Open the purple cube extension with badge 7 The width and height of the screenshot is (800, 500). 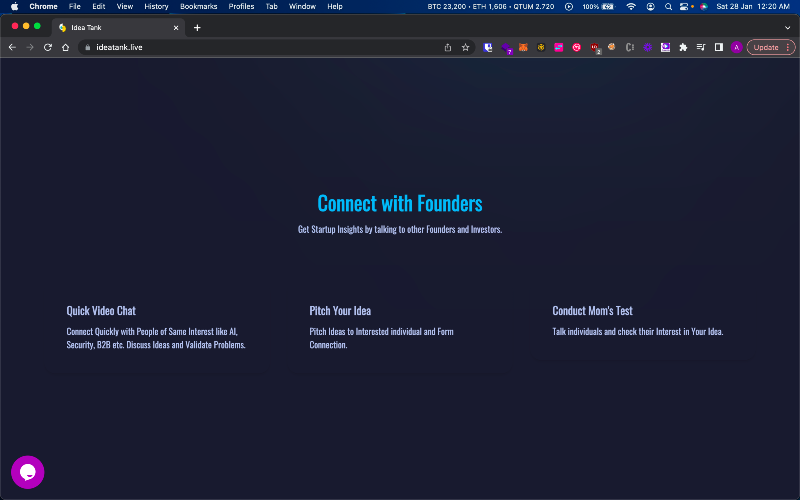tap(506, 48)
